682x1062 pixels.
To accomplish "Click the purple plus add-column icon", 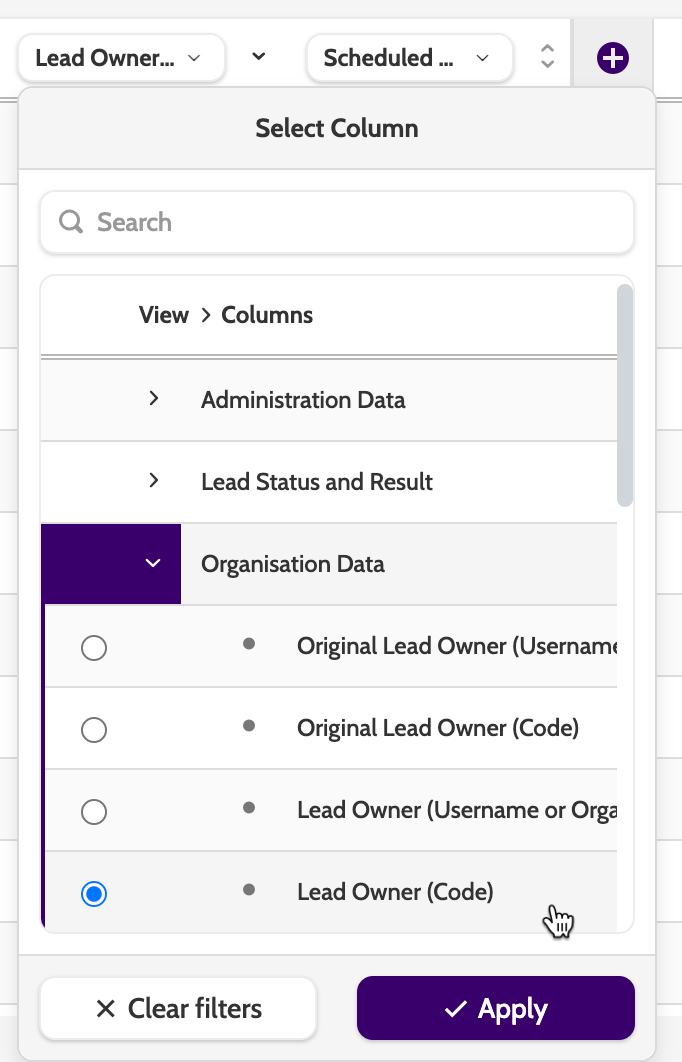I will [612, 58].
